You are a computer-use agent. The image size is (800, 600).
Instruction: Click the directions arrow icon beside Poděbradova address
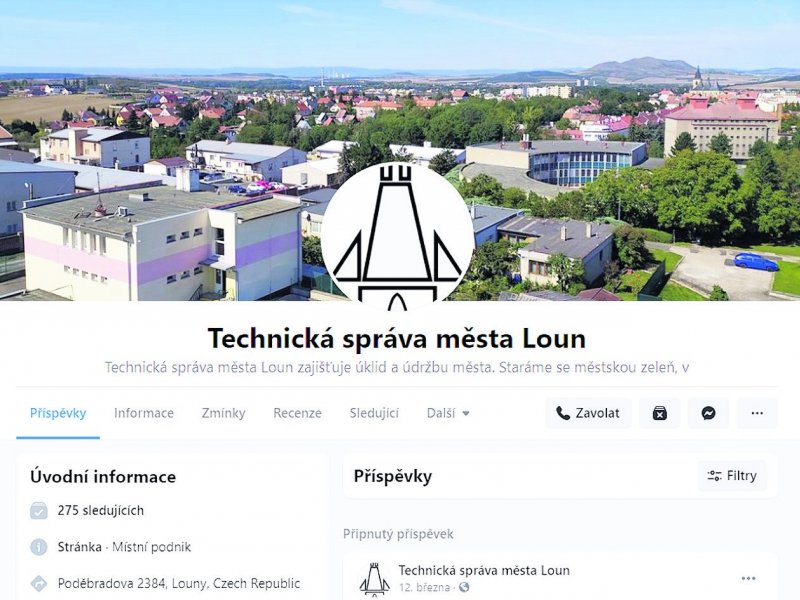pos(39,583)
